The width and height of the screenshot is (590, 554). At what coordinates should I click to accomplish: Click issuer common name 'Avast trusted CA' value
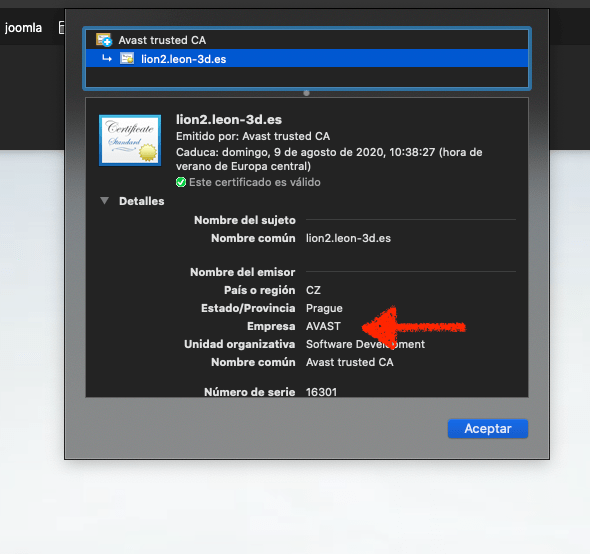click(x=350, y=362)
